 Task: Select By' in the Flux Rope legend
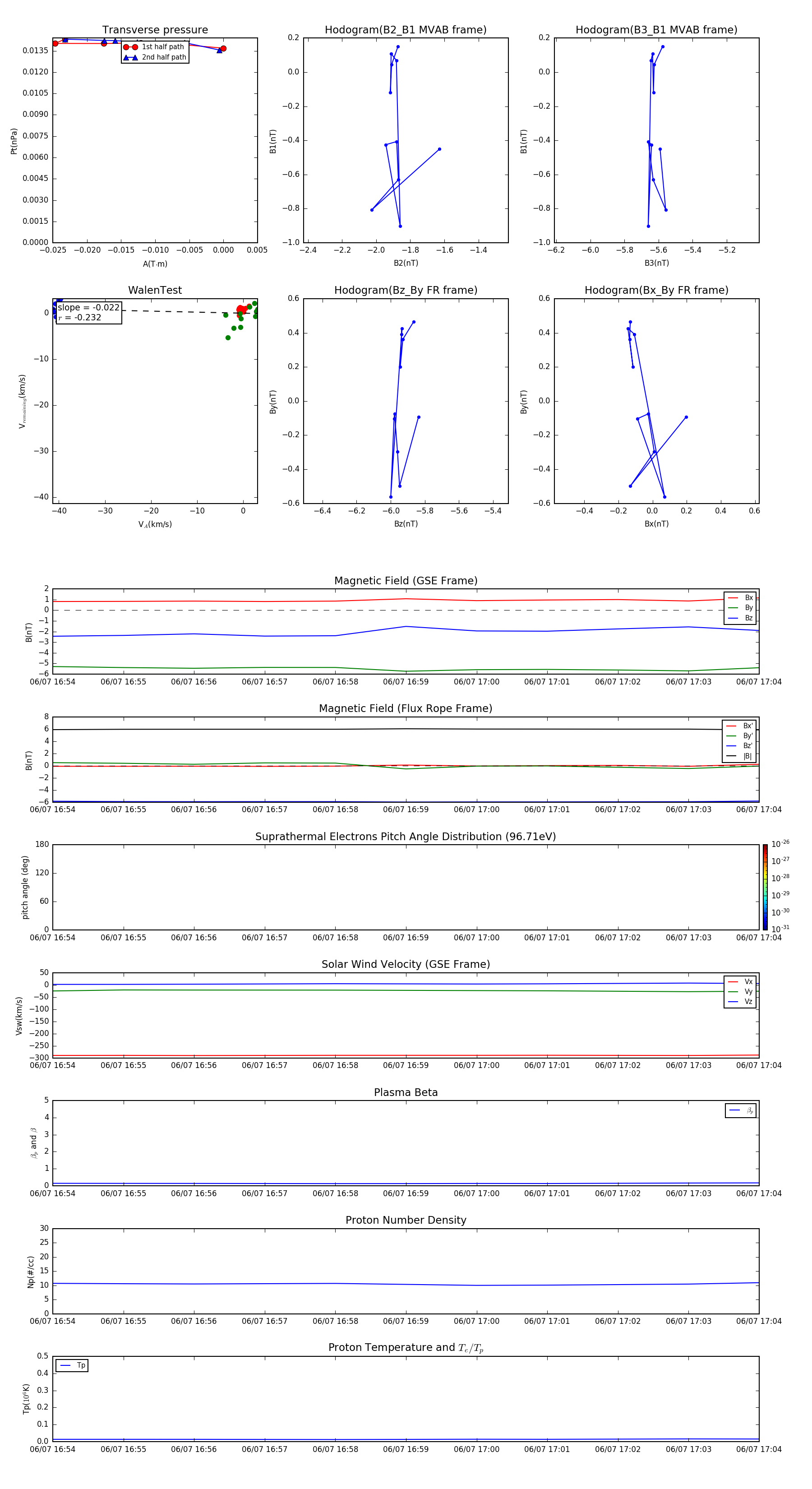coord(739,736)
